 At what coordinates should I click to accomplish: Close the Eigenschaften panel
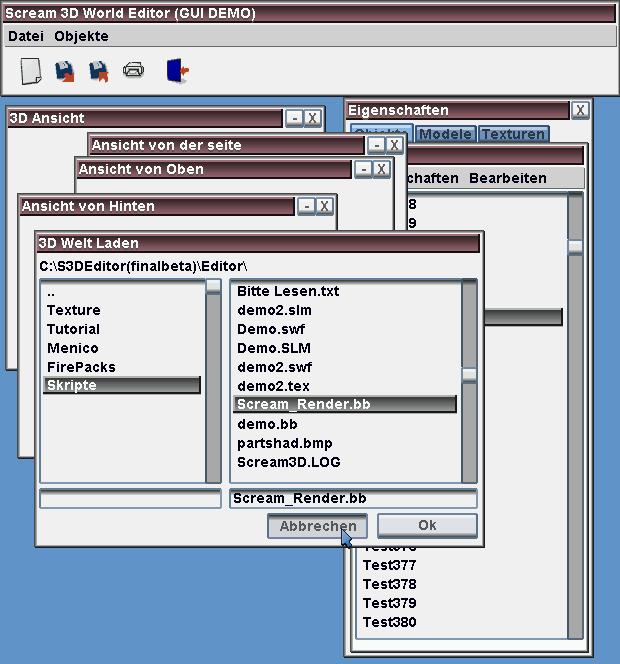[x=580, y=110]
